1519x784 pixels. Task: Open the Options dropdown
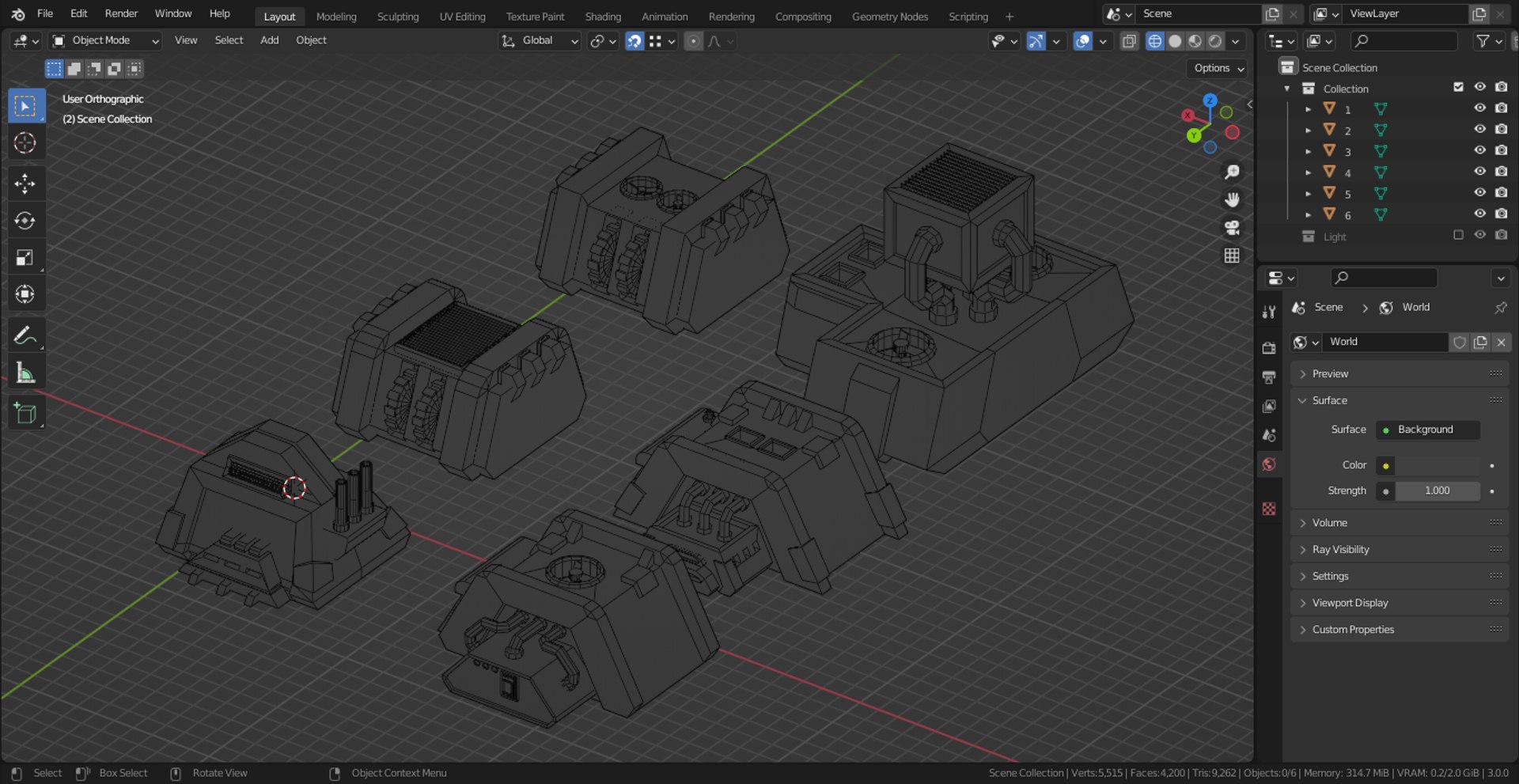pos(1217,69)
